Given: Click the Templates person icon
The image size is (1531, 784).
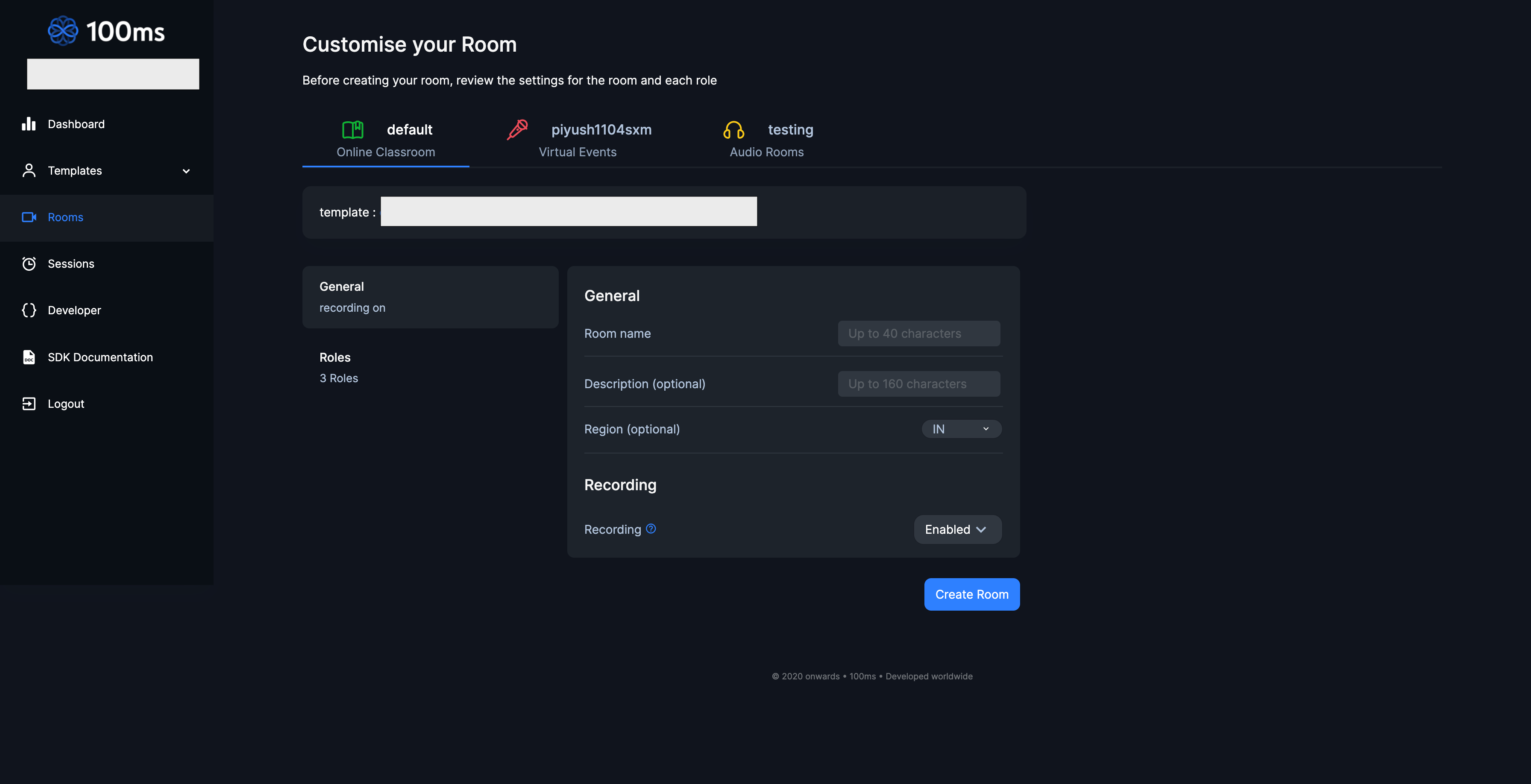Looking at the screenshot, I should [29, 170].
